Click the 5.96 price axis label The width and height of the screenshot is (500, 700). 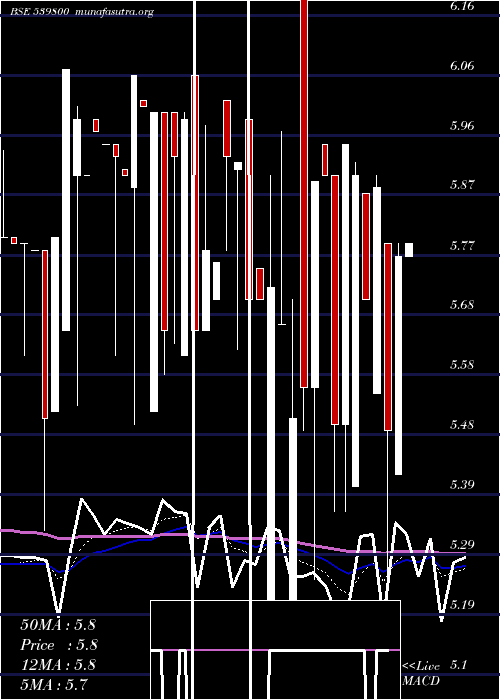coord(462,125)
